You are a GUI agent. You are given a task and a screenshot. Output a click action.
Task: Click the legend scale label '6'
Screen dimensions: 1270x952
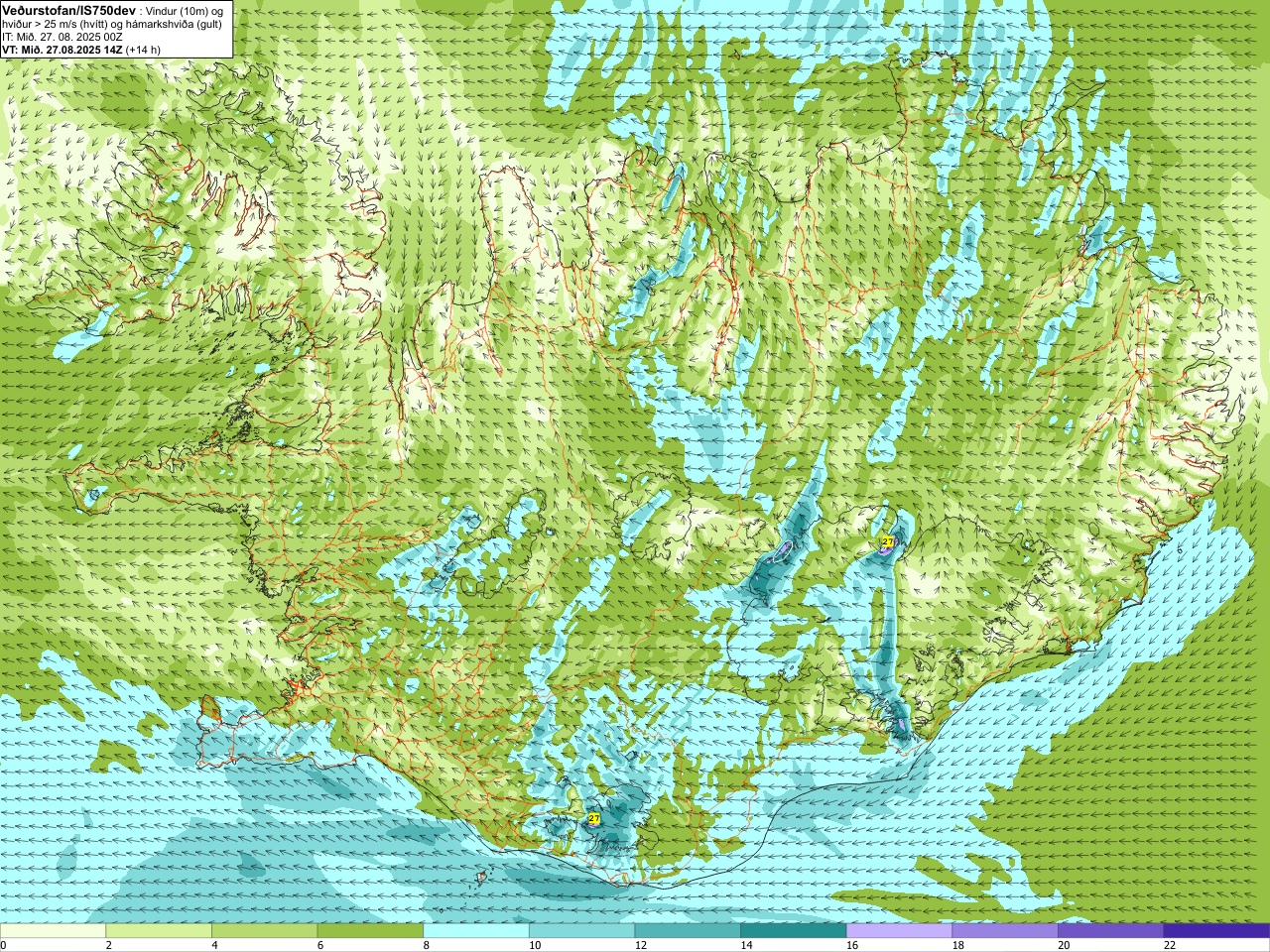(320, 946)
